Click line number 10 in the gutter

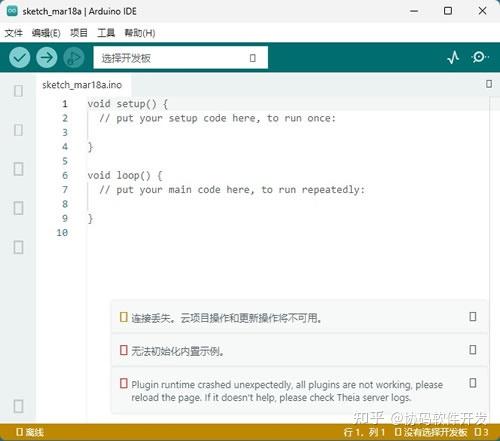(62, 233)
